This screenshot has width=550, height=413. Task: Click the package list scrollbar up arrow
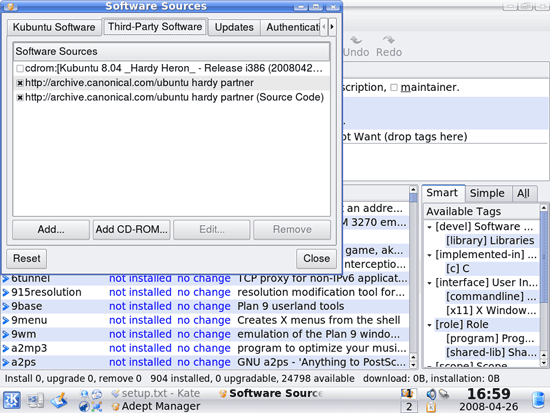[x=413, y=190]
